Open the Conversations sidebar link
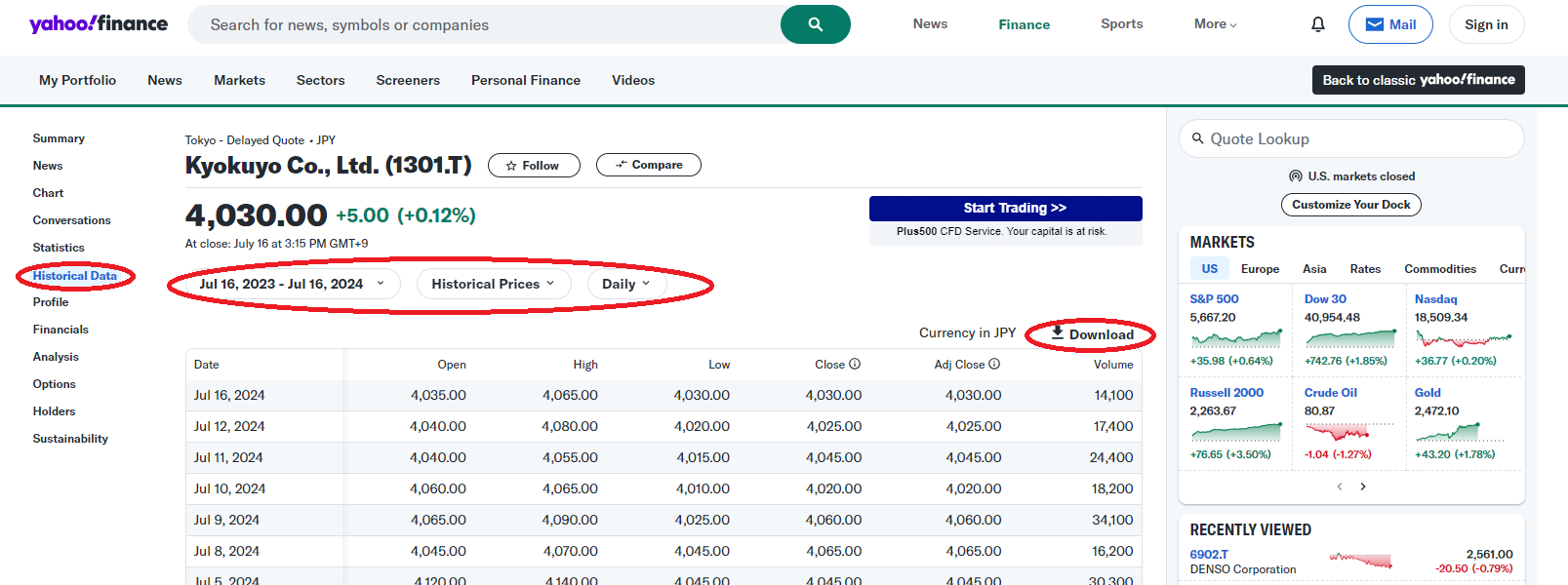Viewport: 1568px width, 585px height. click(71, 220)
